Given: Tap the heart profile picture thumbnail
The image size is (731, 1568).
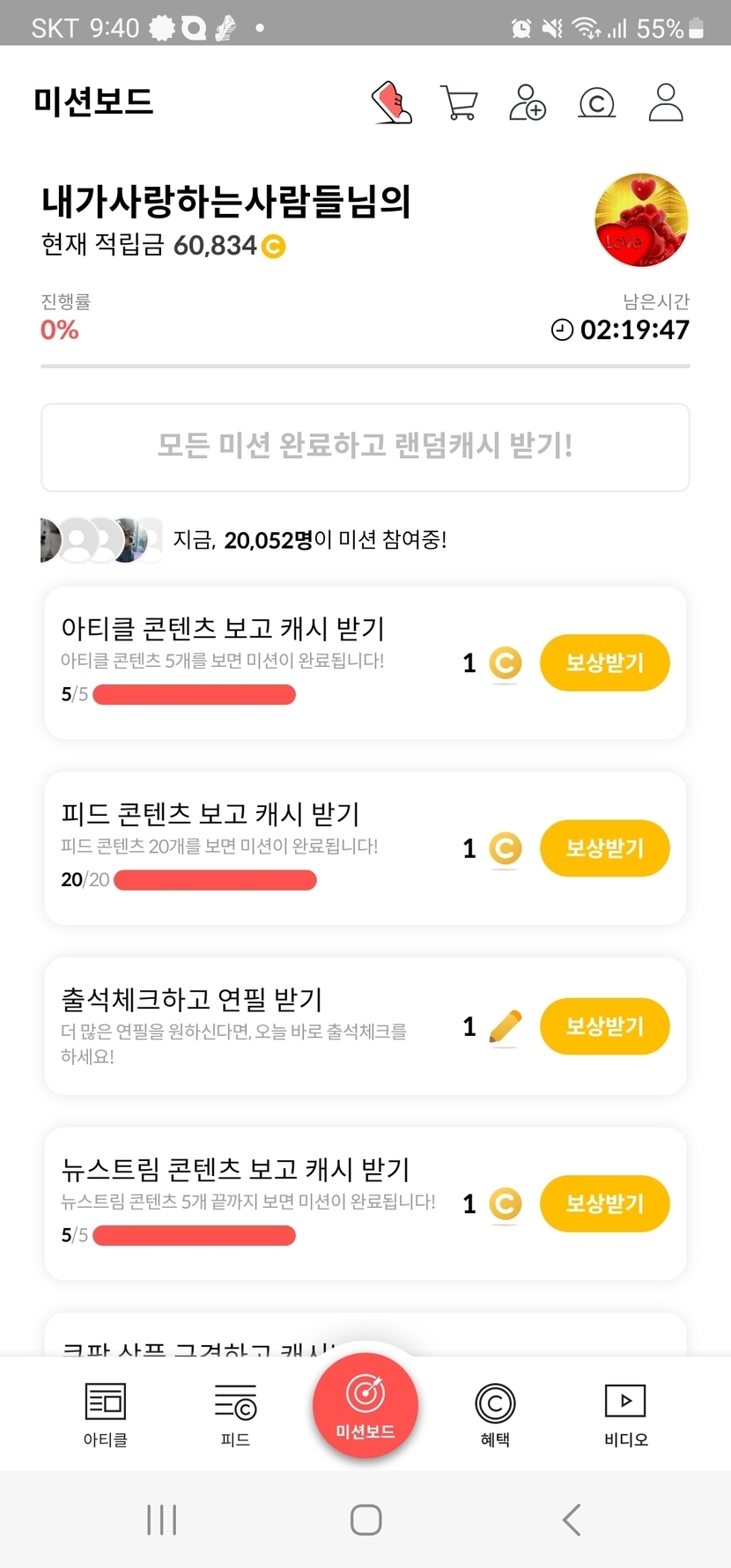Looking at the screenshot, I should 641,220.
